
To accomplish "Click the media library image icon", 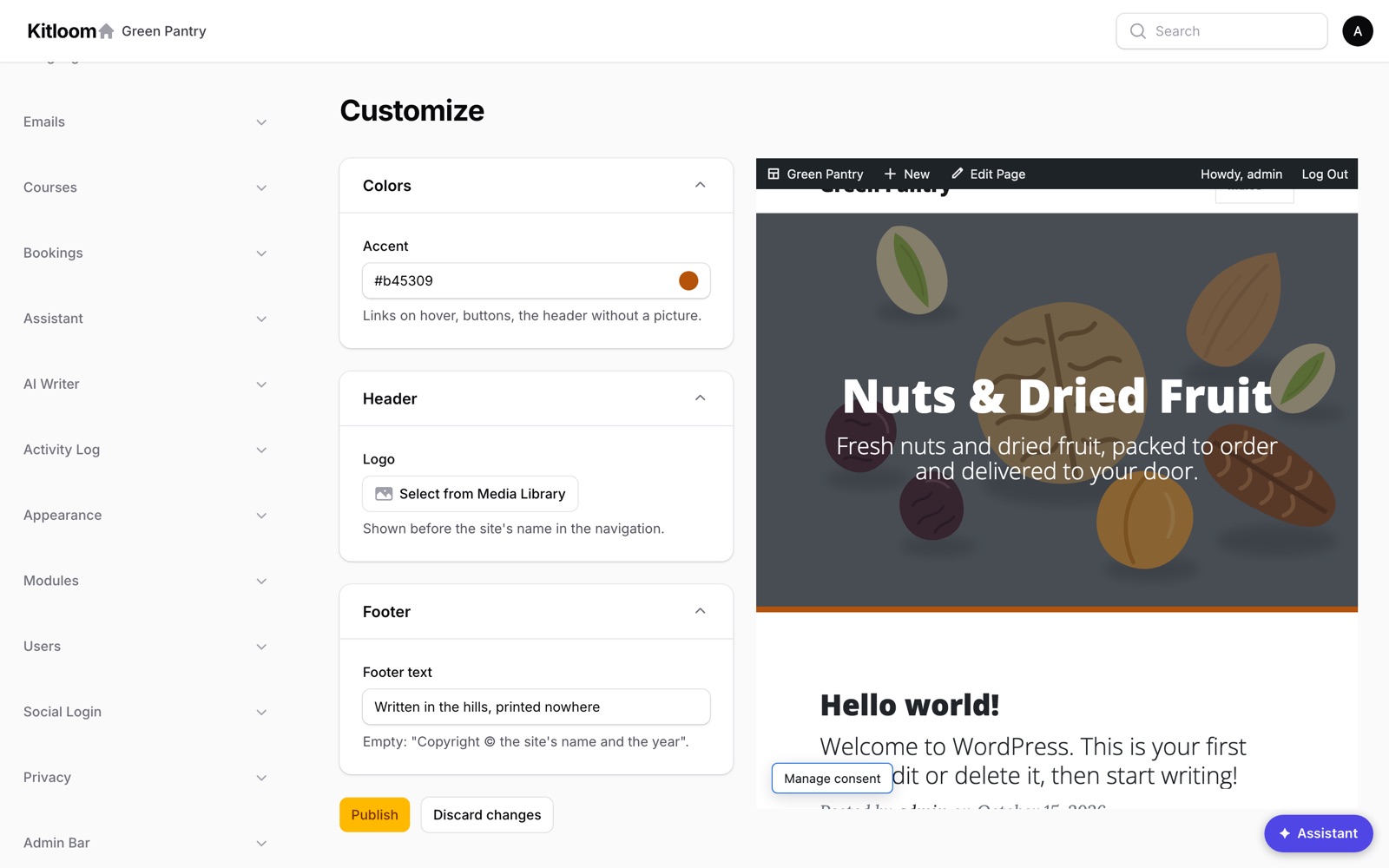I will pos(384,494).
